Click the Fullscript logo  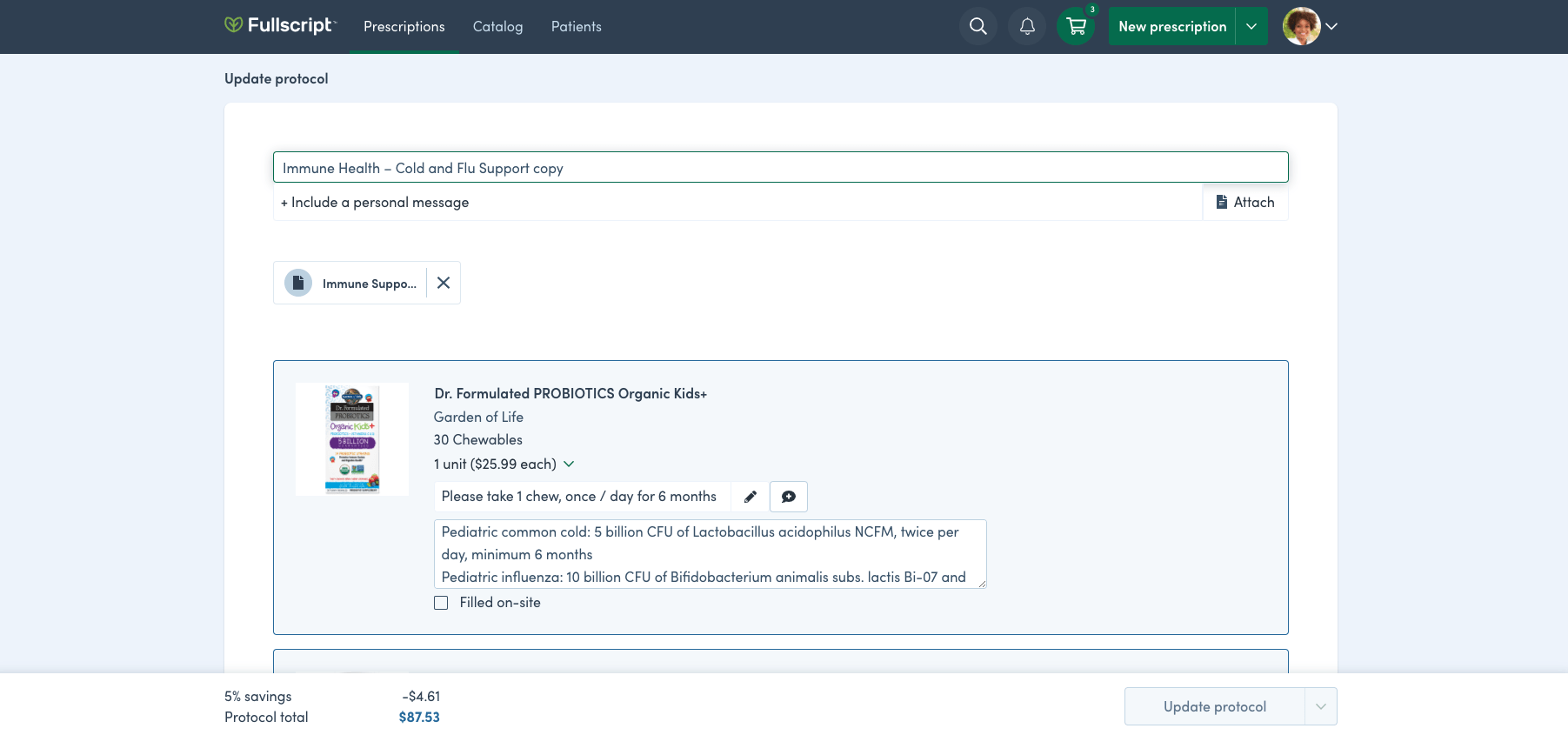pyautogui.click(x=279, y=25)
